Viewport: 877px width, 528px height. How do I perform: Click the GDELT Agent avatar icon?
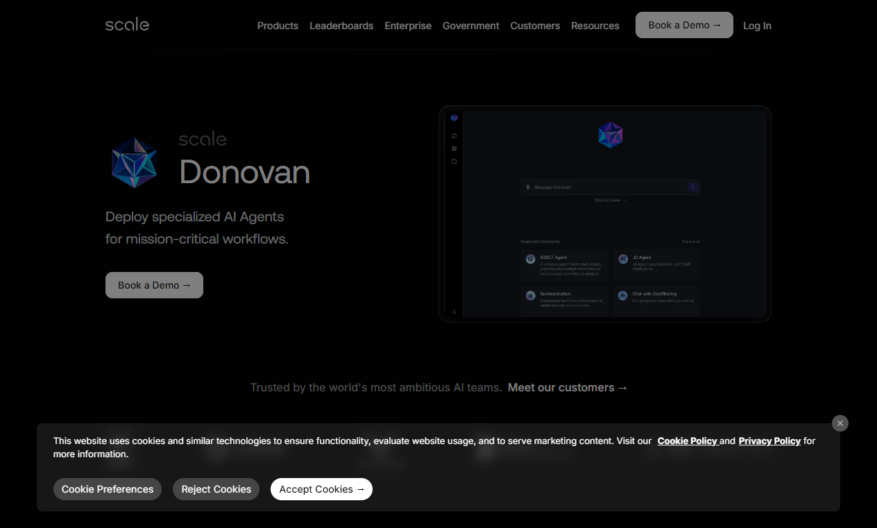click(x=530, y=259)
